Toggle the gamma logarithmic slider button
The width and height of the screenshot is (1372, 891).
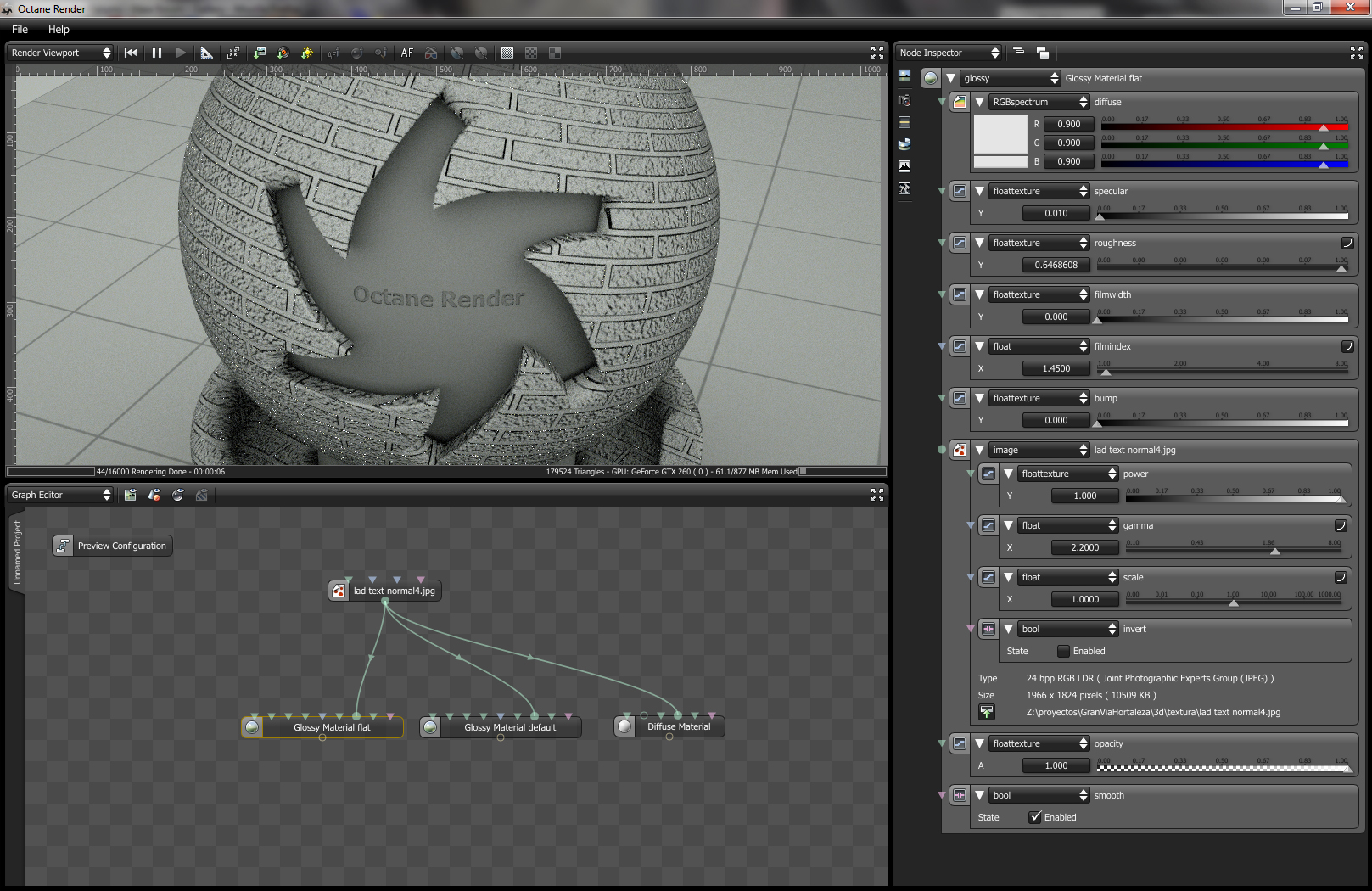pos(1341,525)
